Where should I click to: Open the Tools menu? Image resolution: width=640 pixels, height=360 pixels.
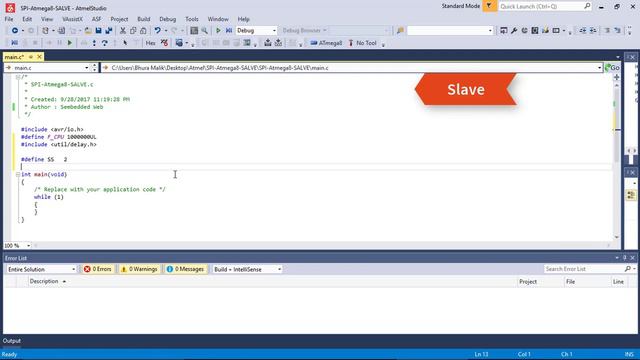coord(191,19)
